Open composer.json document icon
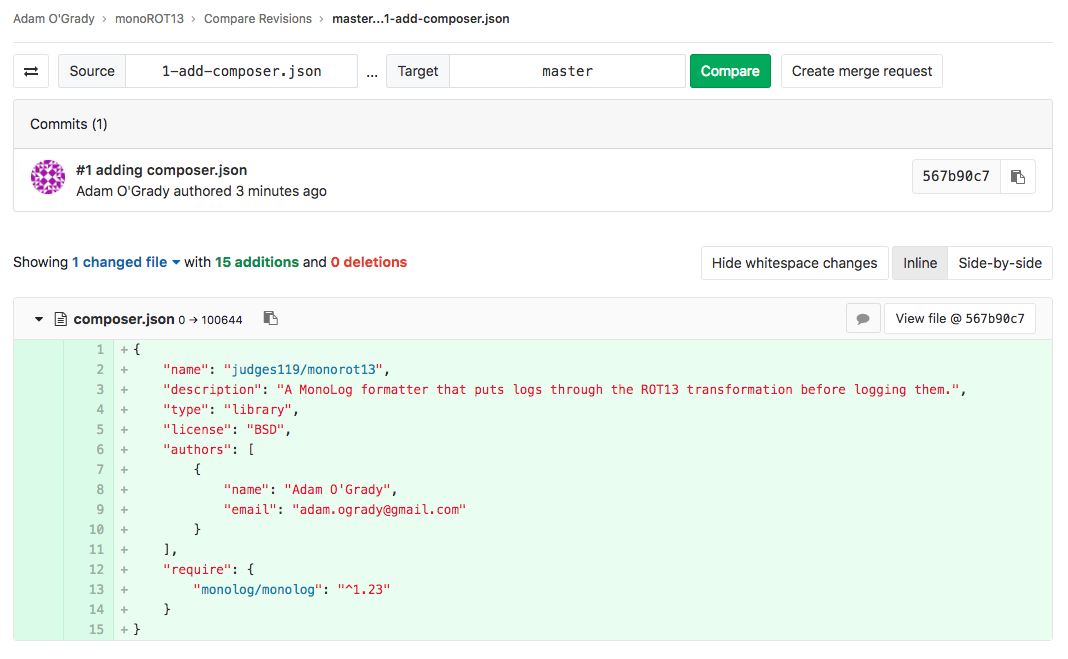The image size is (1068, 659). [x=61, y=319]
